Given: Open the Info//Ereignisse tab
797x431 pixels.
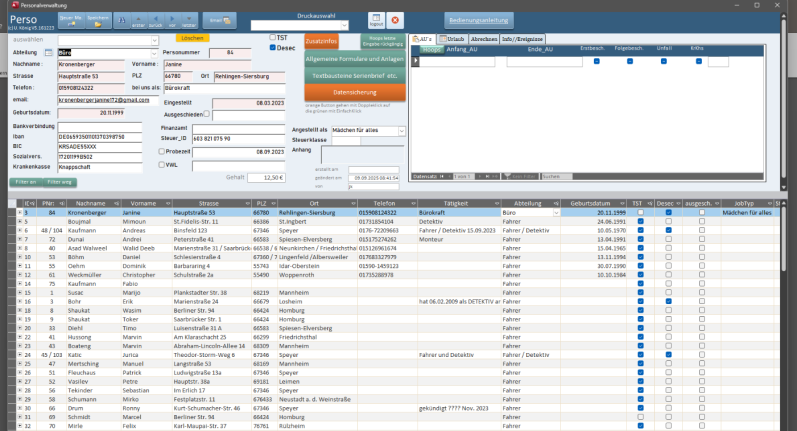Looking at the screenshot, I should click(519, 39).
